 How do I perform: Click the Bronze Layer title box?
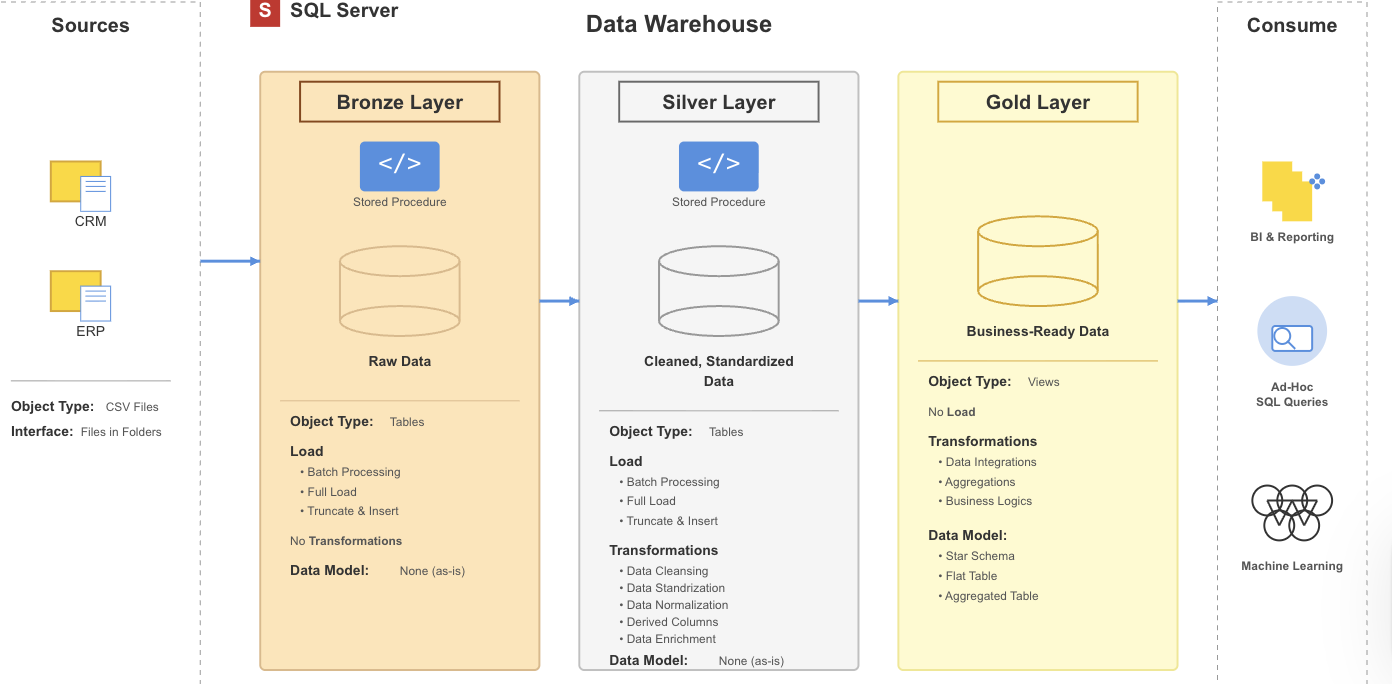click(x=399, y=101)
